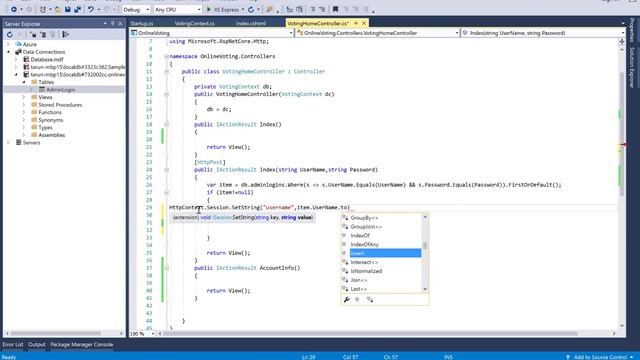Open the Solution Explorer side tab

pyautogui.click(x=632, y=67)
